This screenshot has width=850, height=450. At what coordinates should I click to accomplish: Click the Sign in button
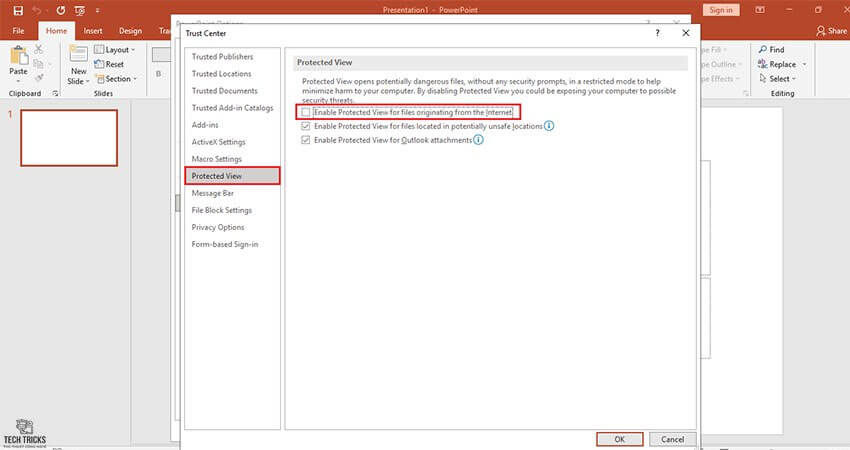pos(720,10)
